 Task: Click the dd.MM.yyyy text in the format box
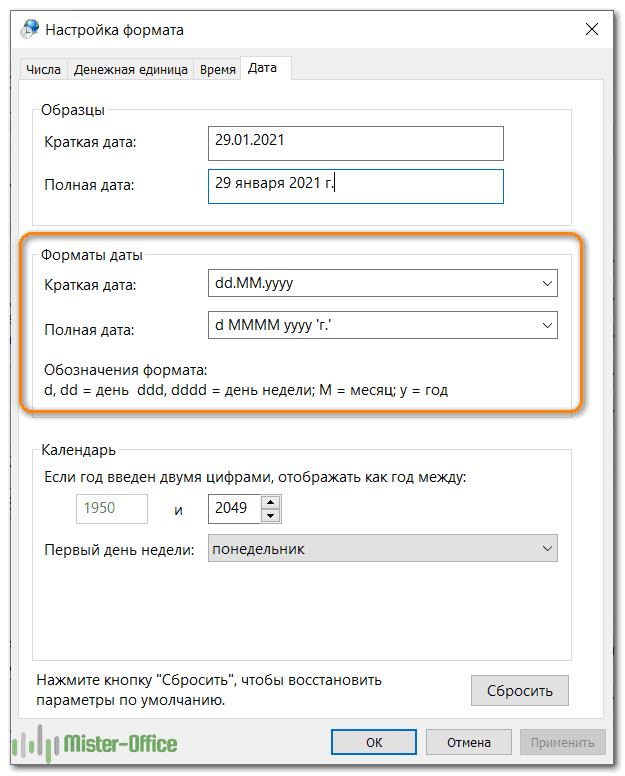[x=254, y=284]
